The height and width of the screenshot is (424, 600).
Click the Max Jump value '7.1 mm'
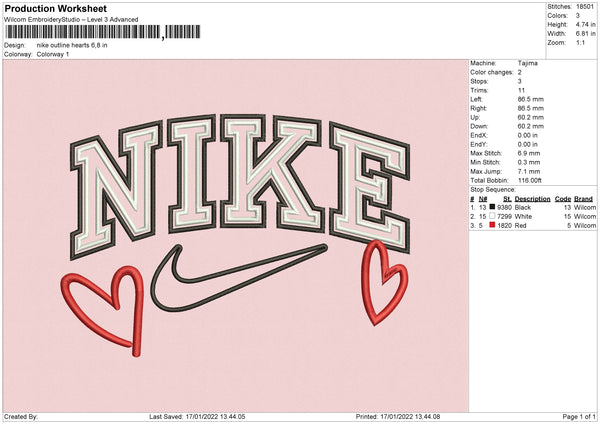point(529,171)
